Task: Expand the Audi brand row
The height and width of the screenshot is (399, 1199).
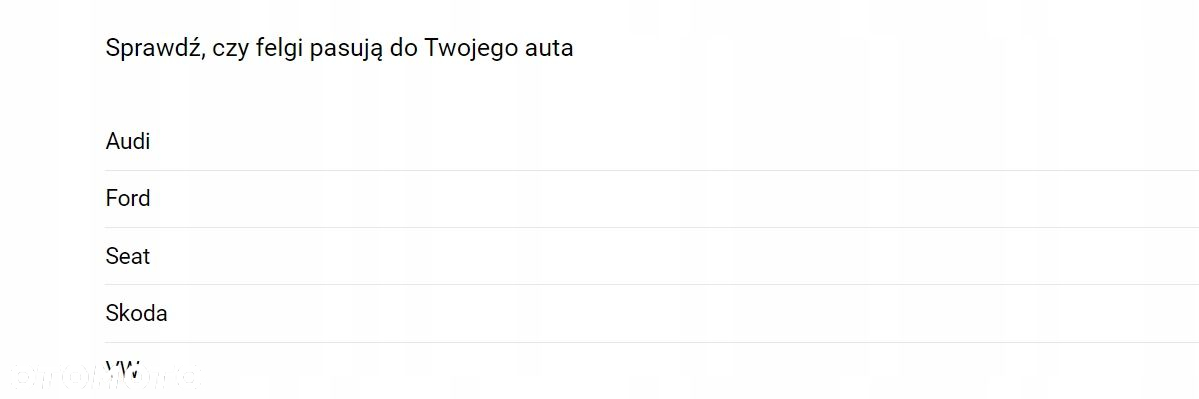Action: pos(651,141)
